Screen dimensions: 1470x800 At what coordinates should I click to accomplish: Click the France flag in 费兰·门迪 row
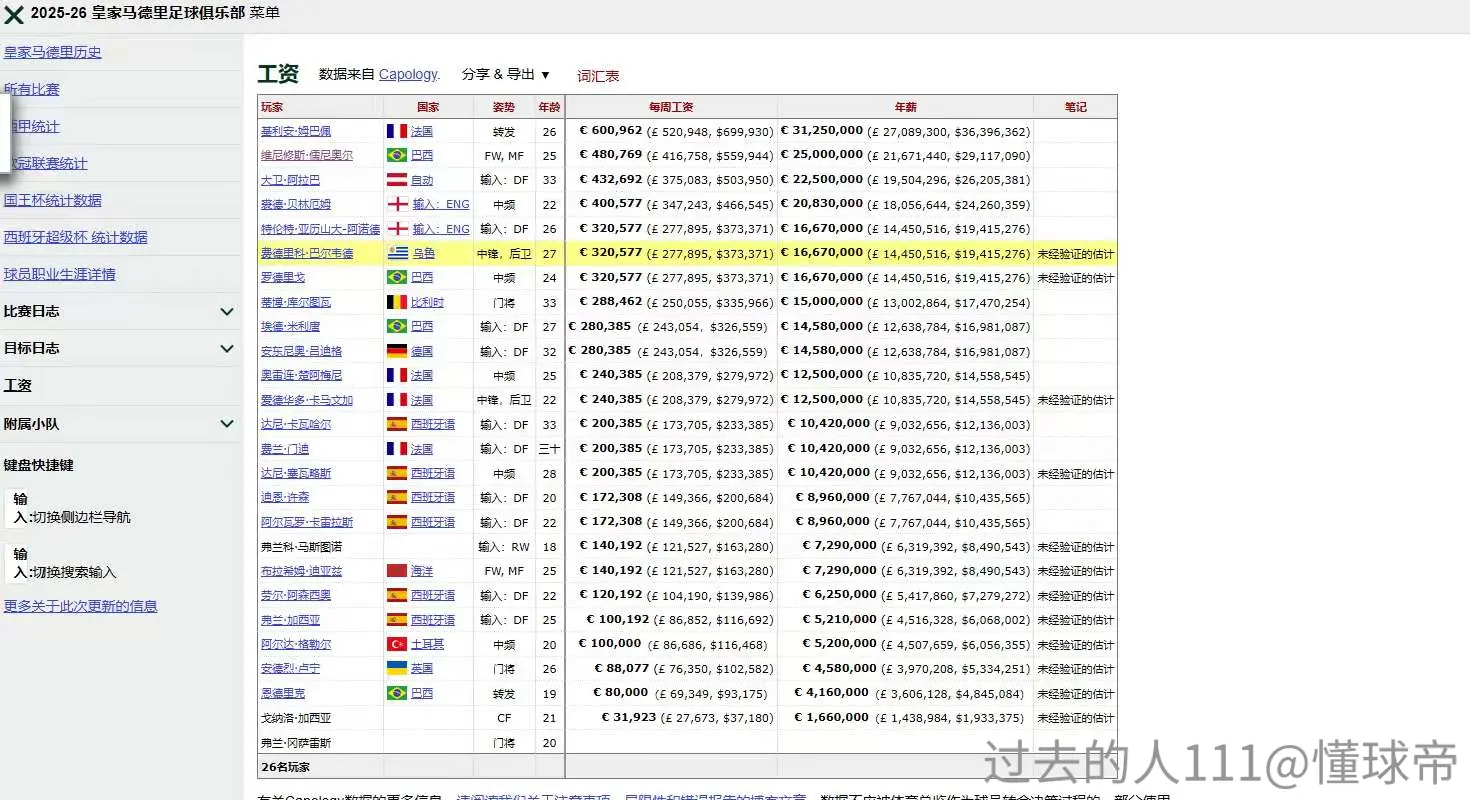pos(397,449)
